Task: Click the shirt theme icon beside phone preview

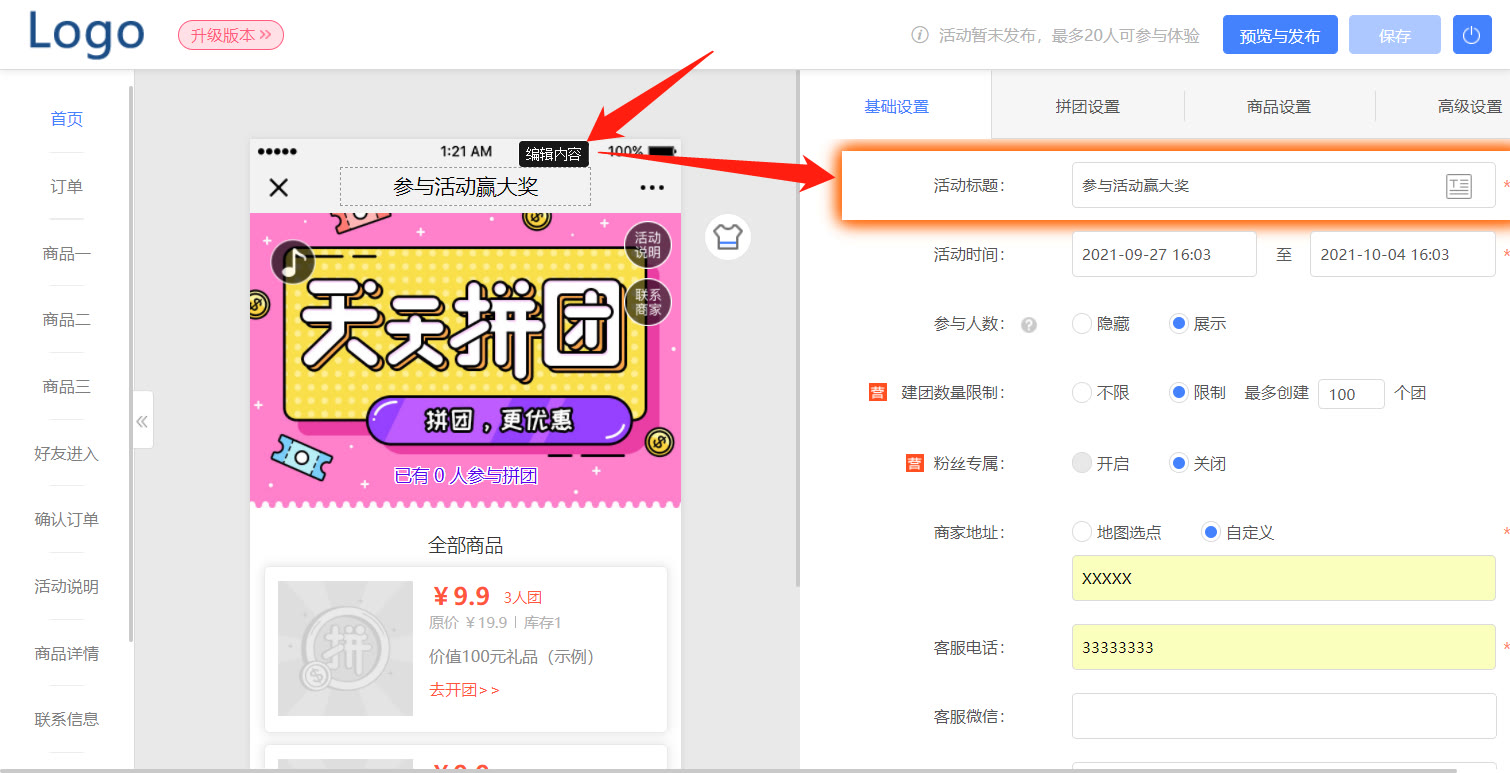Action: click(x=727, y=237)
